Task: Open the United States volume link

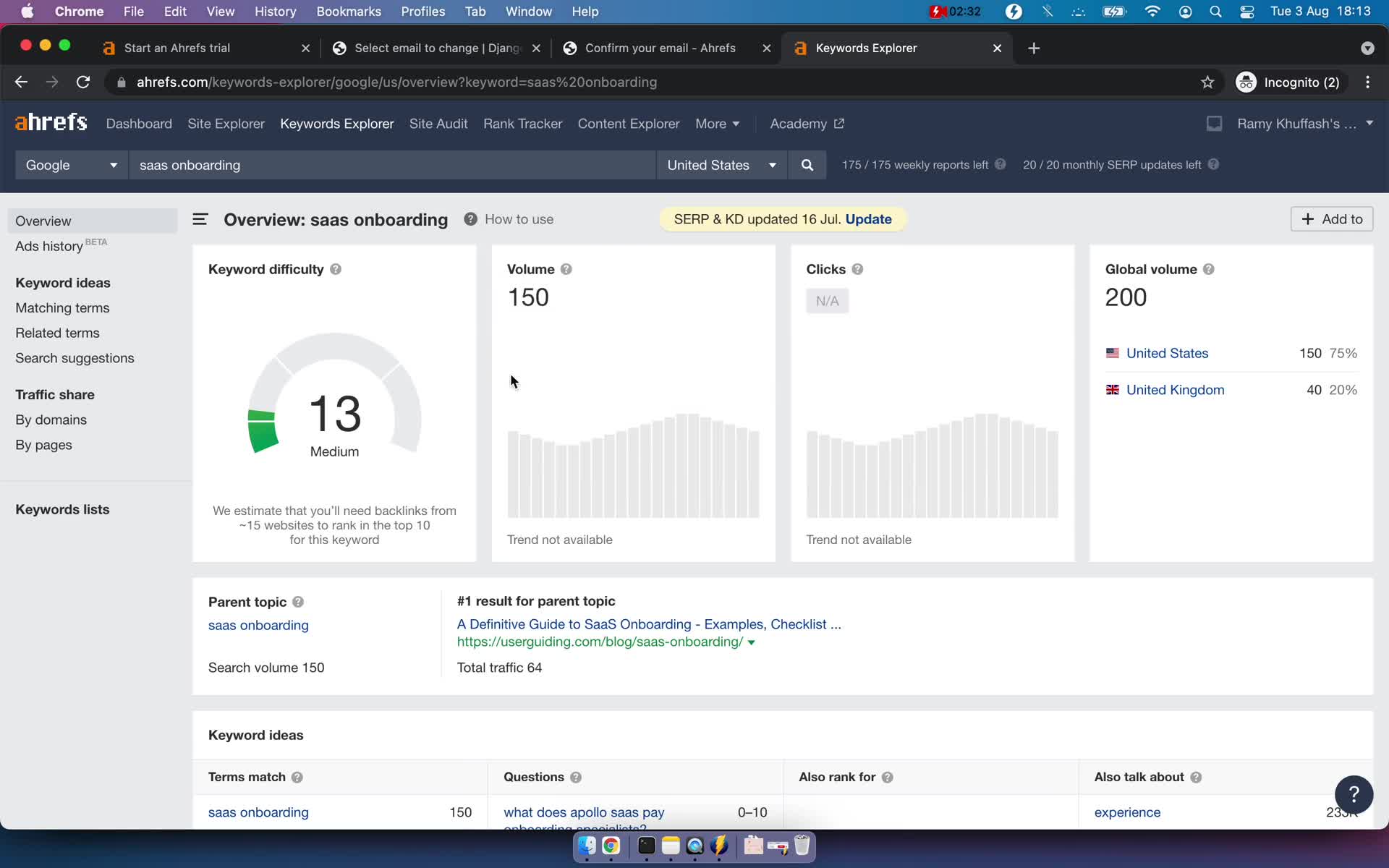Action: tap(1167, 353)
